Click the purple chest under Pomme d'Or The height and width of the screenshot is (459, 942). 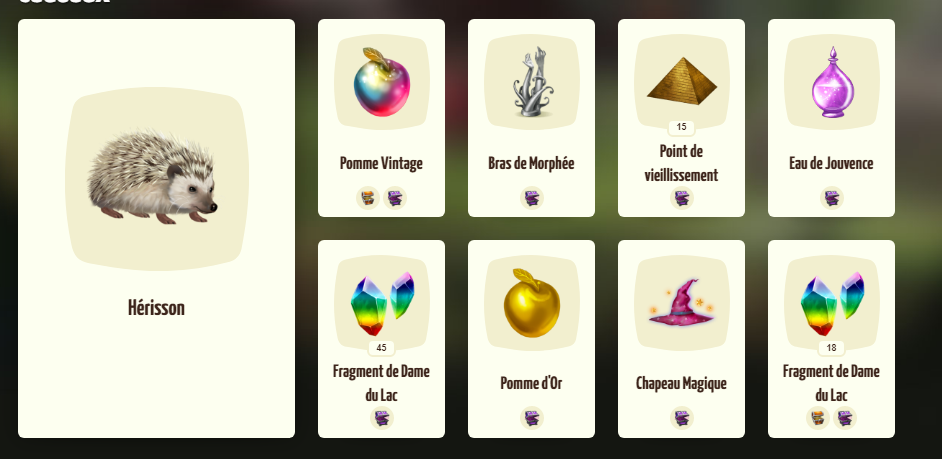[x=532, y=418]
